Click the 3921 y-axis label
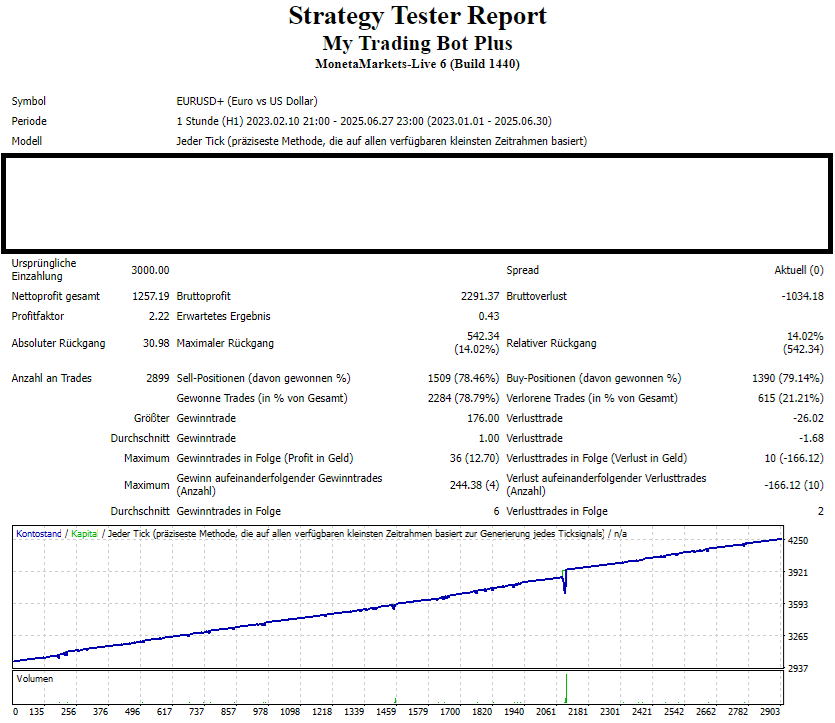The height and width of the screenshot is (723, 835). (798, 573)
